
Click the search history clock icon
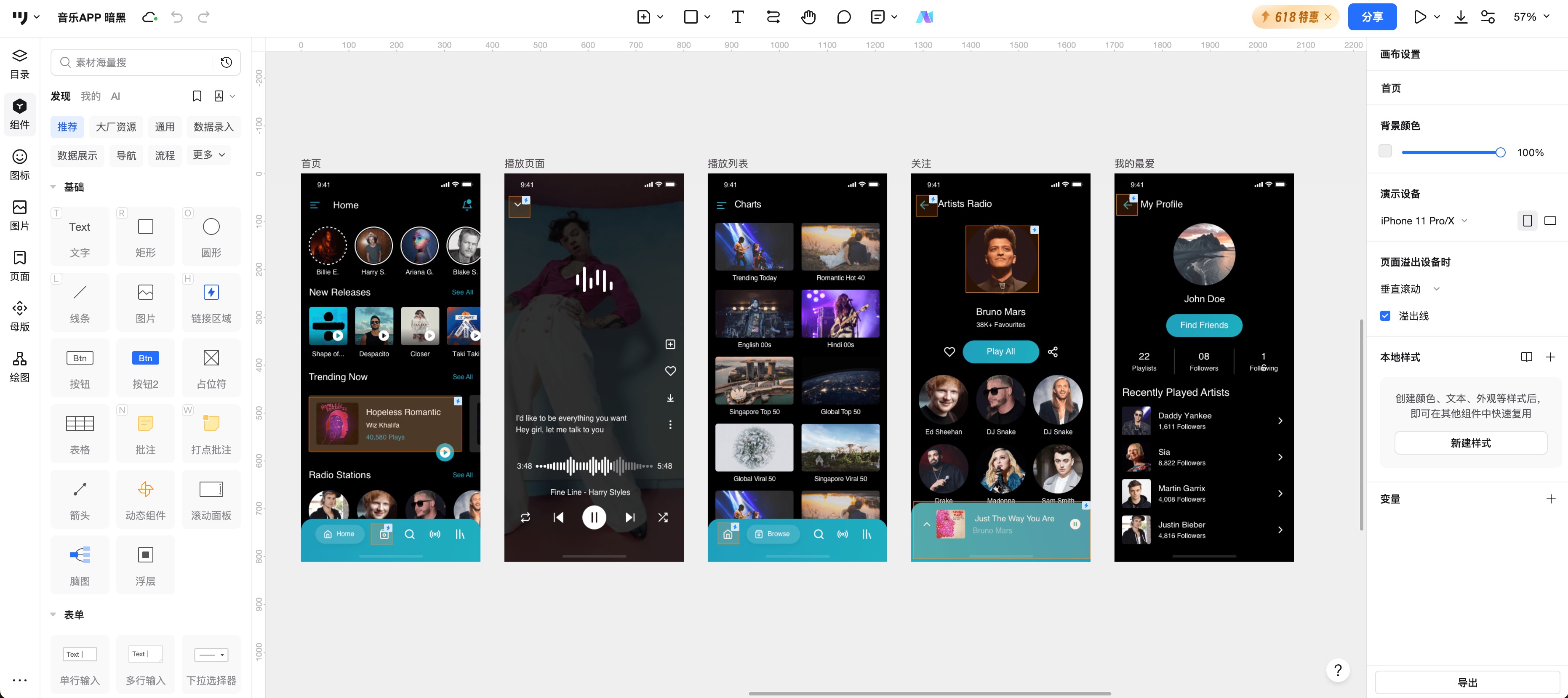tap(227, 62)
